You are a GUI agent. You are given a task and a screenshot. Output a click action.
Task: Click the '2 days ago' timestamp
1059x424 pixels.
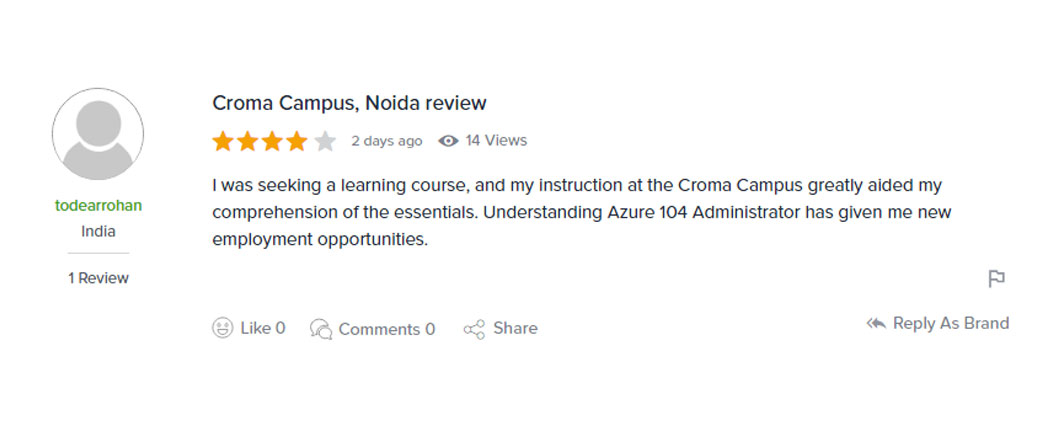[x=386, y=141]
